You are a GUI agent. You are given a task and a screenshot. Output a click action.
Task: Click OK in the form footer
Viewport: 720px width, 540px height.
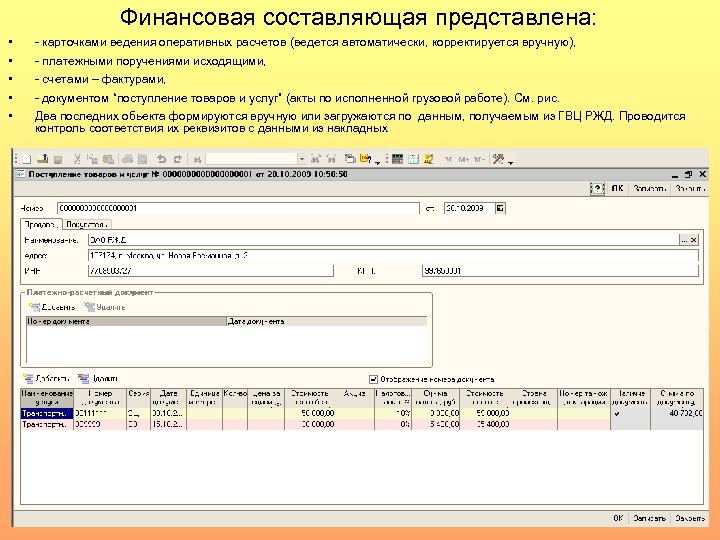[618, 518]
